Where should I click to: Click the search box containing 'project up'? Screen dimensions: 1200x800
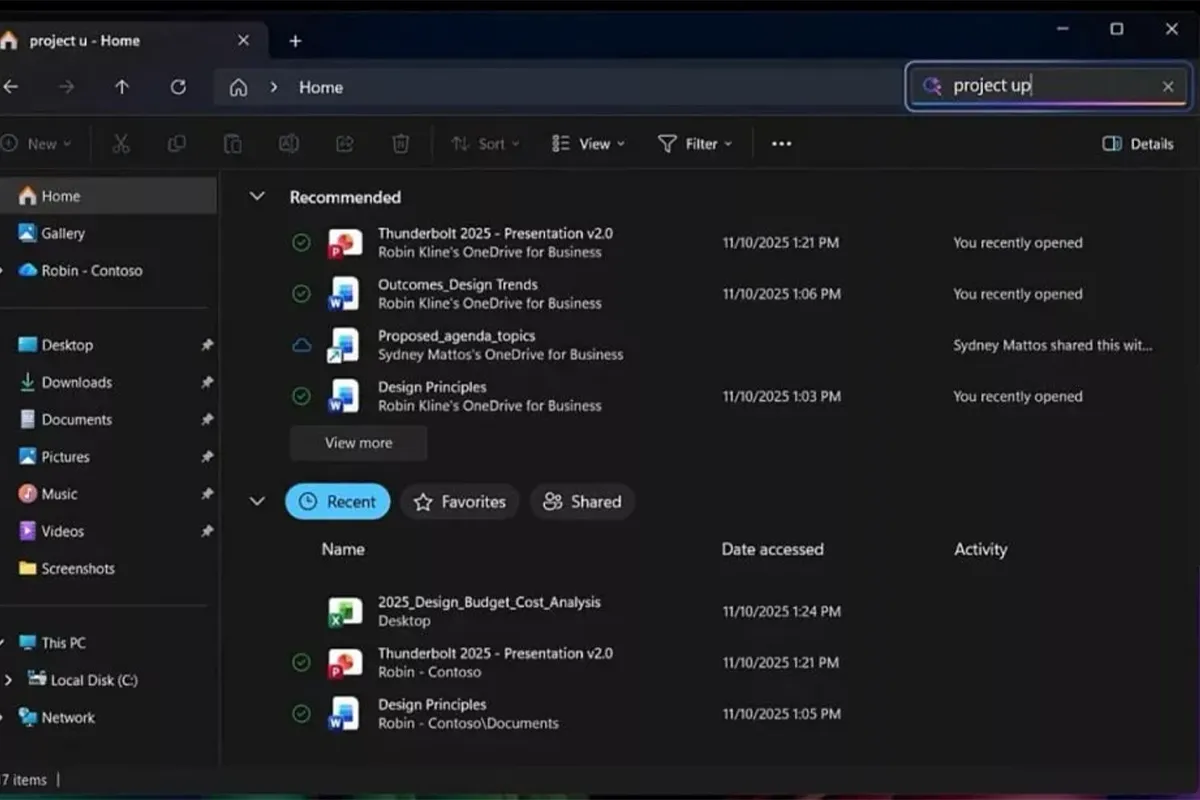click(x=1040, y=86)
